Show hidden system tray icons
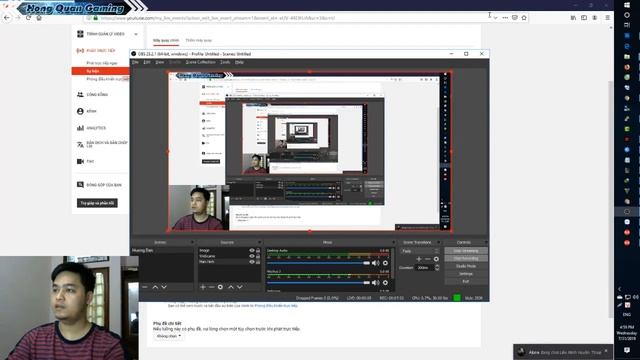The image size is (640, 360). click(x=619, y=289)
